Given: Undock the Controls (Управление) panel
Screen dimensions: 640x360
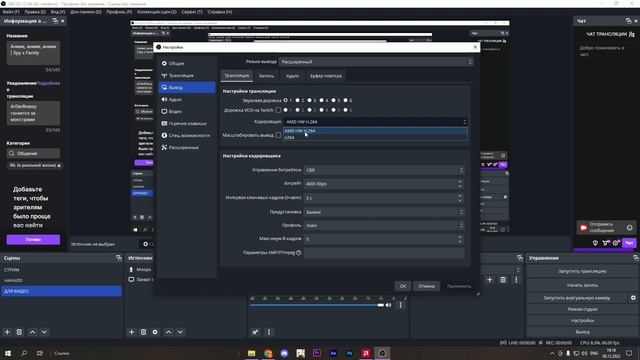Looking at the screenshot, I should click(636, 258).
